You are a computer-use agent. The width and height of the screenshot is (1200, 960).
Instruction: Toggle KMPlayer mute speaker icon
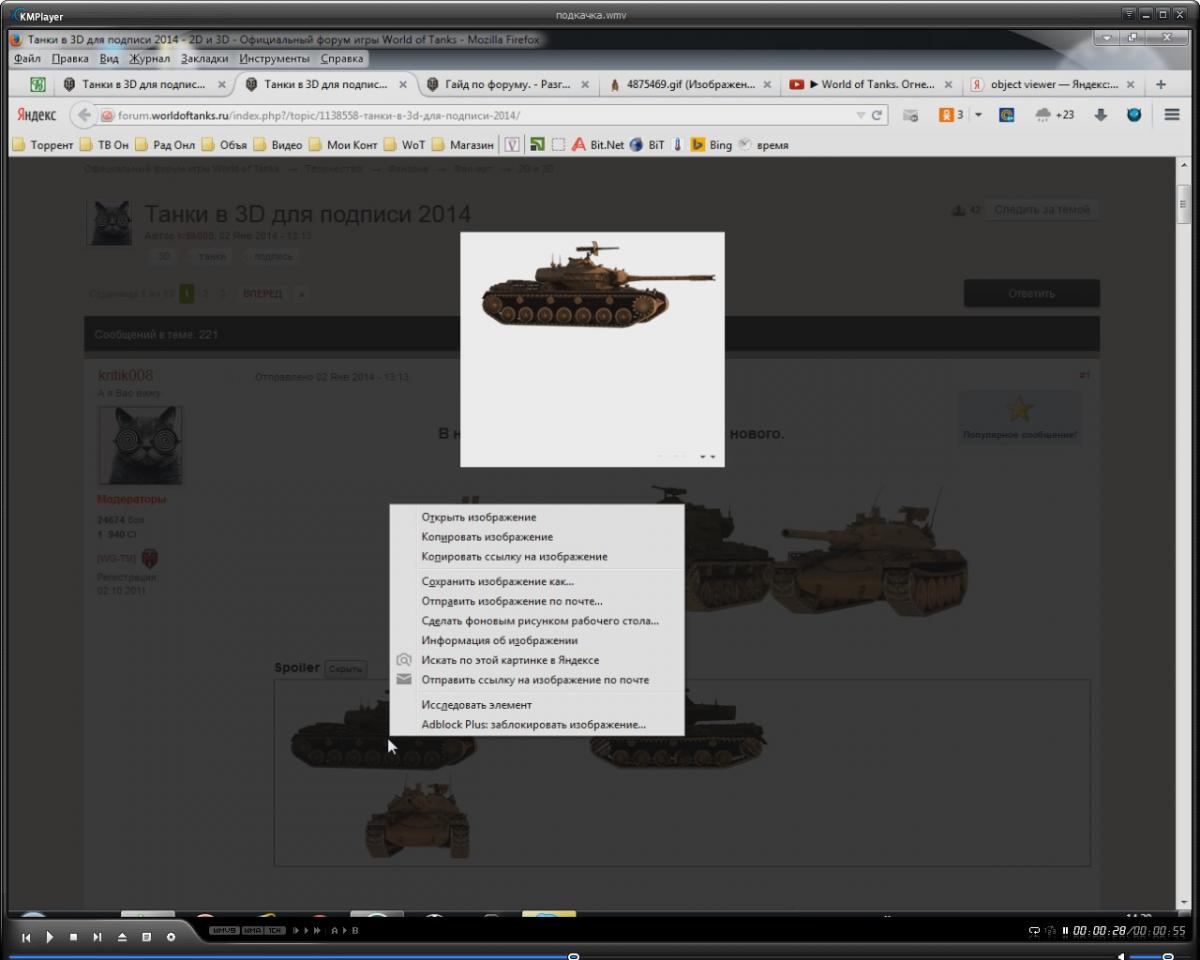[x=1121, y=956]
